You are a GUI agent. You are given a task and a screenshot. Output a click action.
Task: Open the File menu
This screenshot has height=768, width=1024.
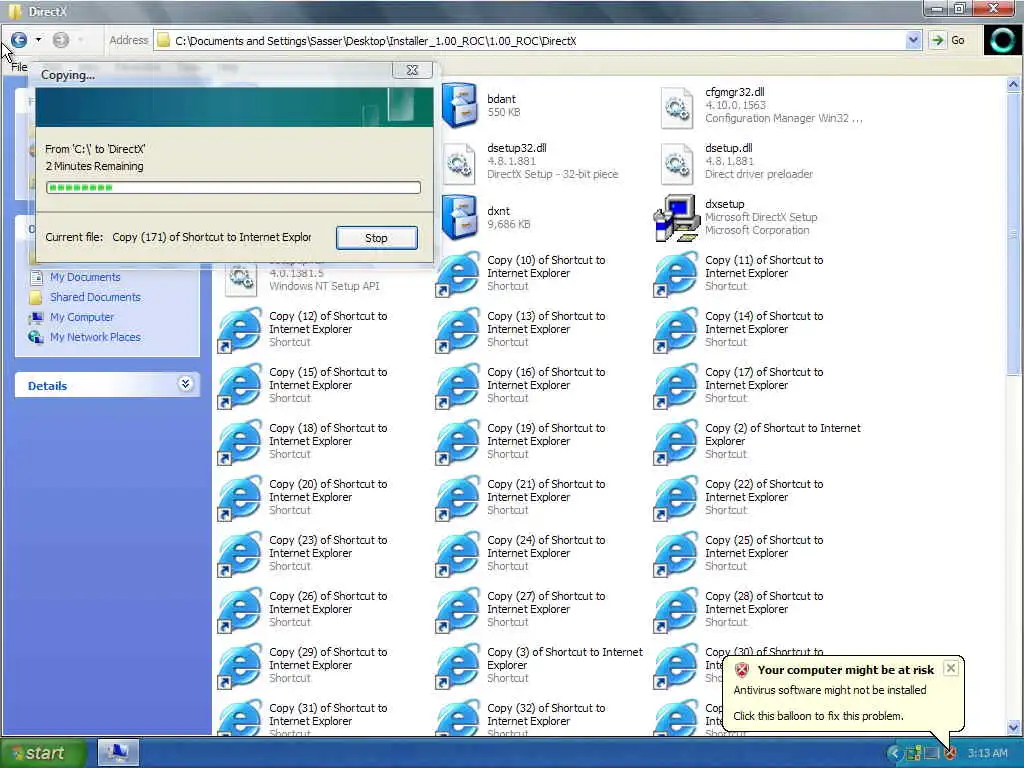[18, 67]
